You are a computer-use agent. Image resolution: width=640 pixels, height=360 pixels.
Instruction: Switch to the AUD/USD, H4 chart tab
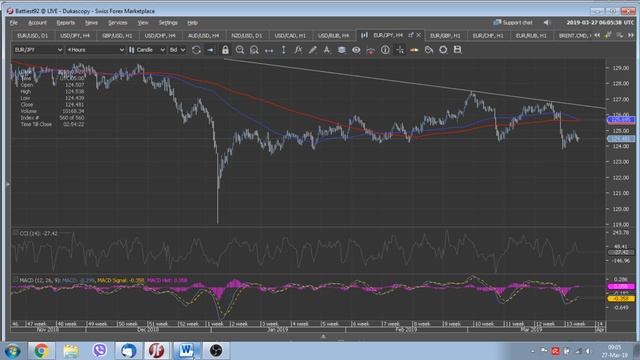pyautogui.click(x=203, y=36)
